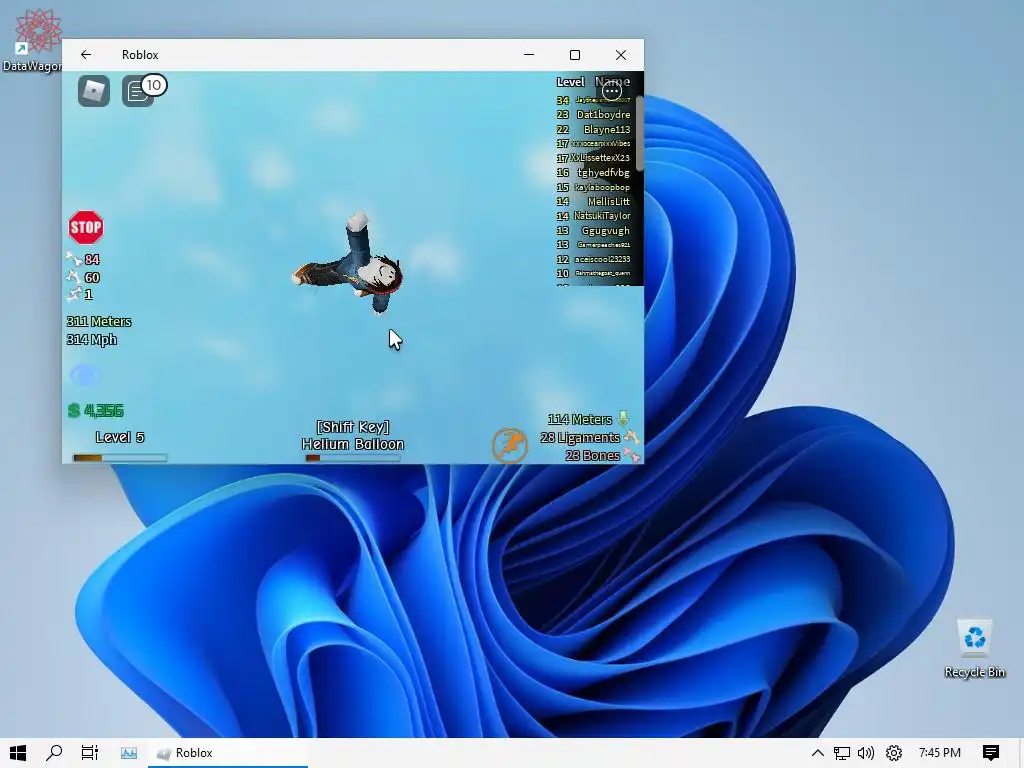Open Task View on the taskbar
Viewport: 1024px width, 768px height.
(90, 753)
